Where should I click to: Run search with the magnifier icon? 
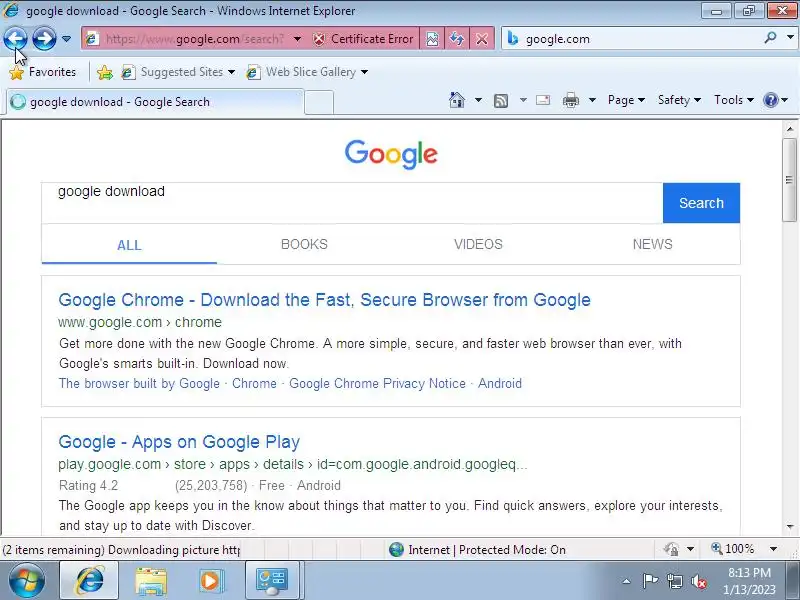(x=771, y=38)
